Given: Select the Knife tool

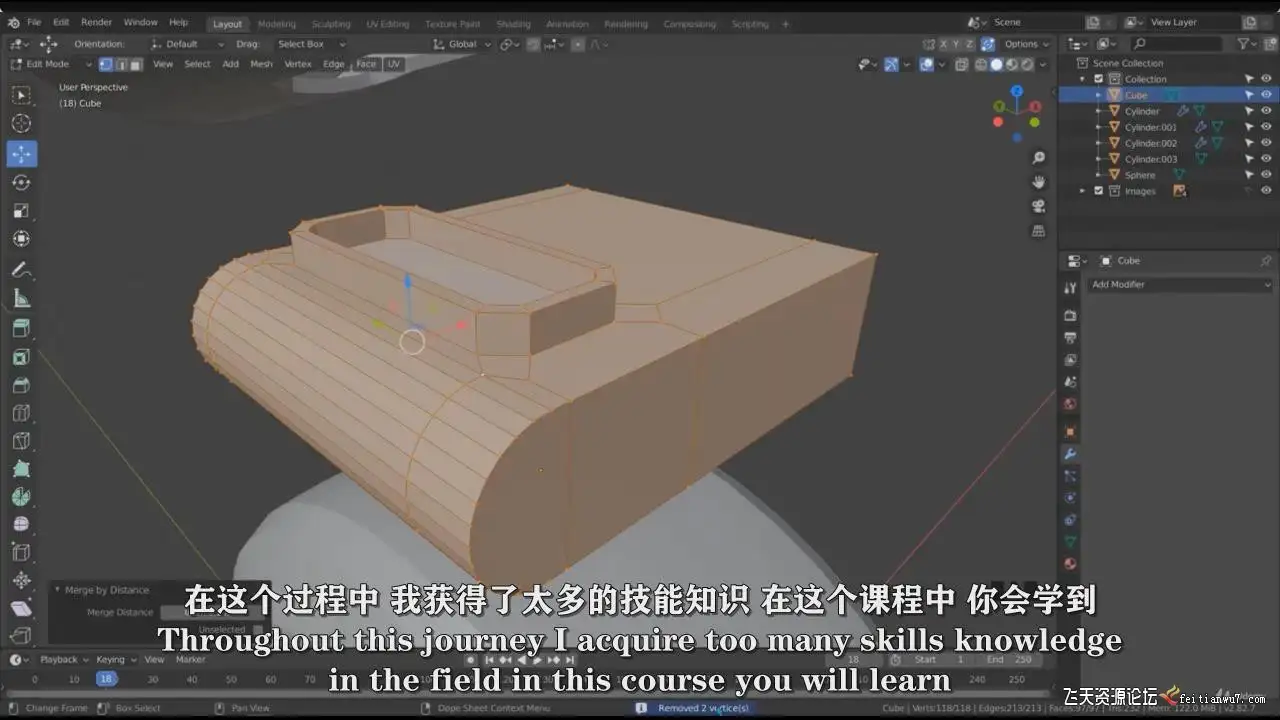Looking at the screenshot, I should pyautogui.click(x=21, y=441).
